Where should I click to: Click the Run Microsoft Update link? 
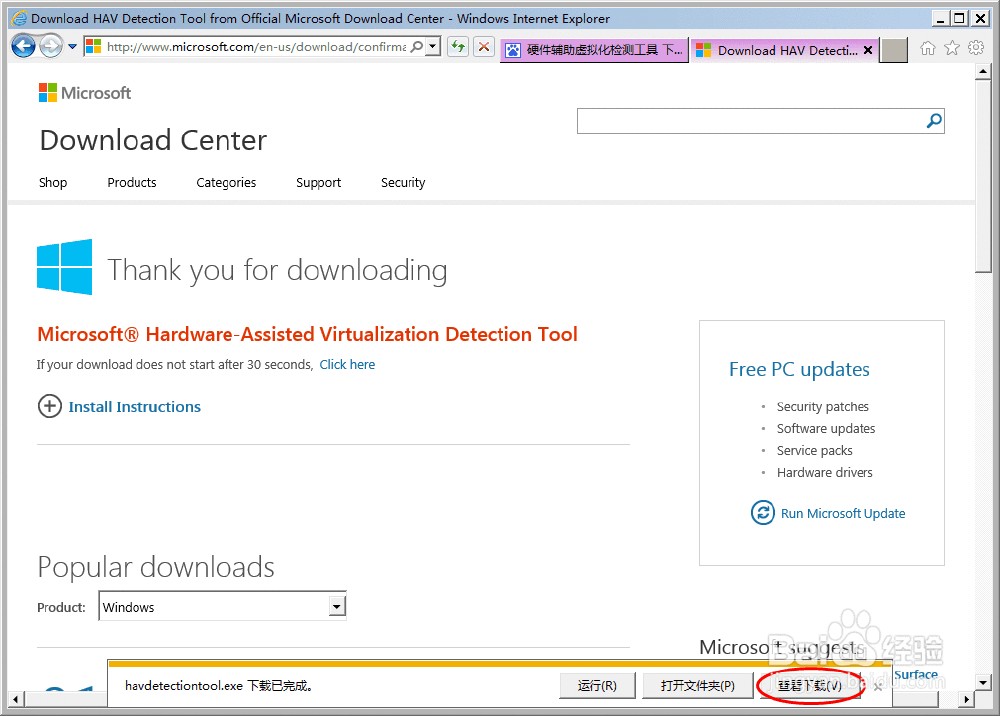coord(843,513)
